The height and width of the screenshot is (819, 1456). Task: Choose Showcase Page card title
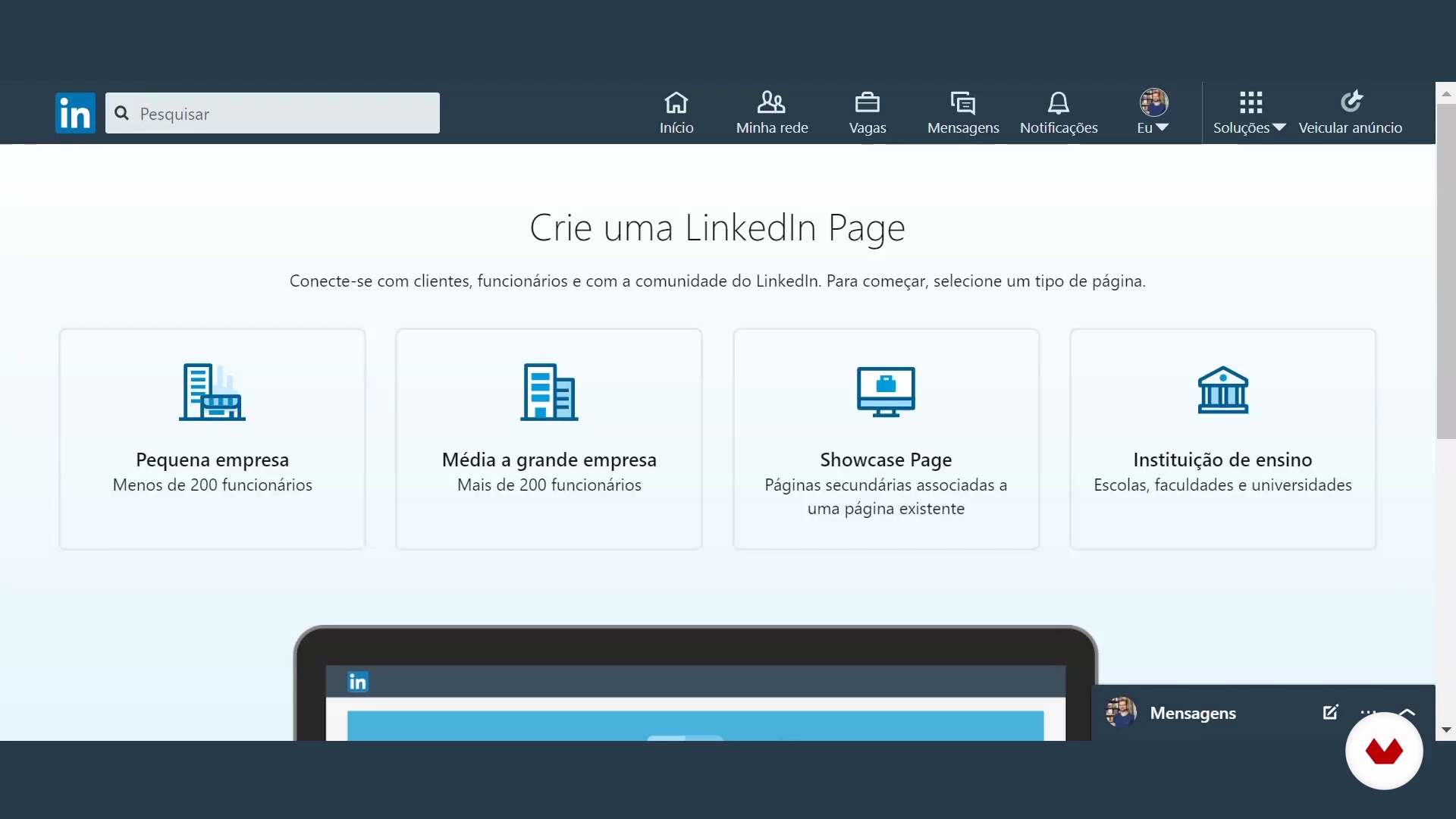coord(886,460)
